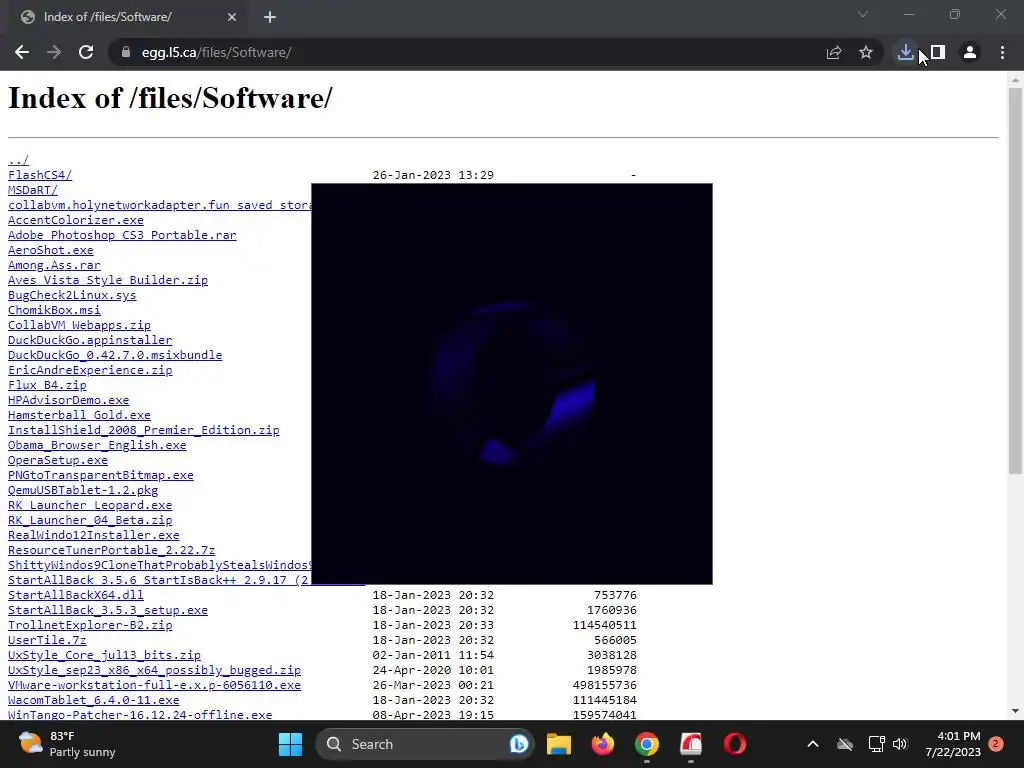Image resolution: width=1024 pixels, height=768 pixels.
Task: Download AeroShot.exe
Action: tap(50, 249)
